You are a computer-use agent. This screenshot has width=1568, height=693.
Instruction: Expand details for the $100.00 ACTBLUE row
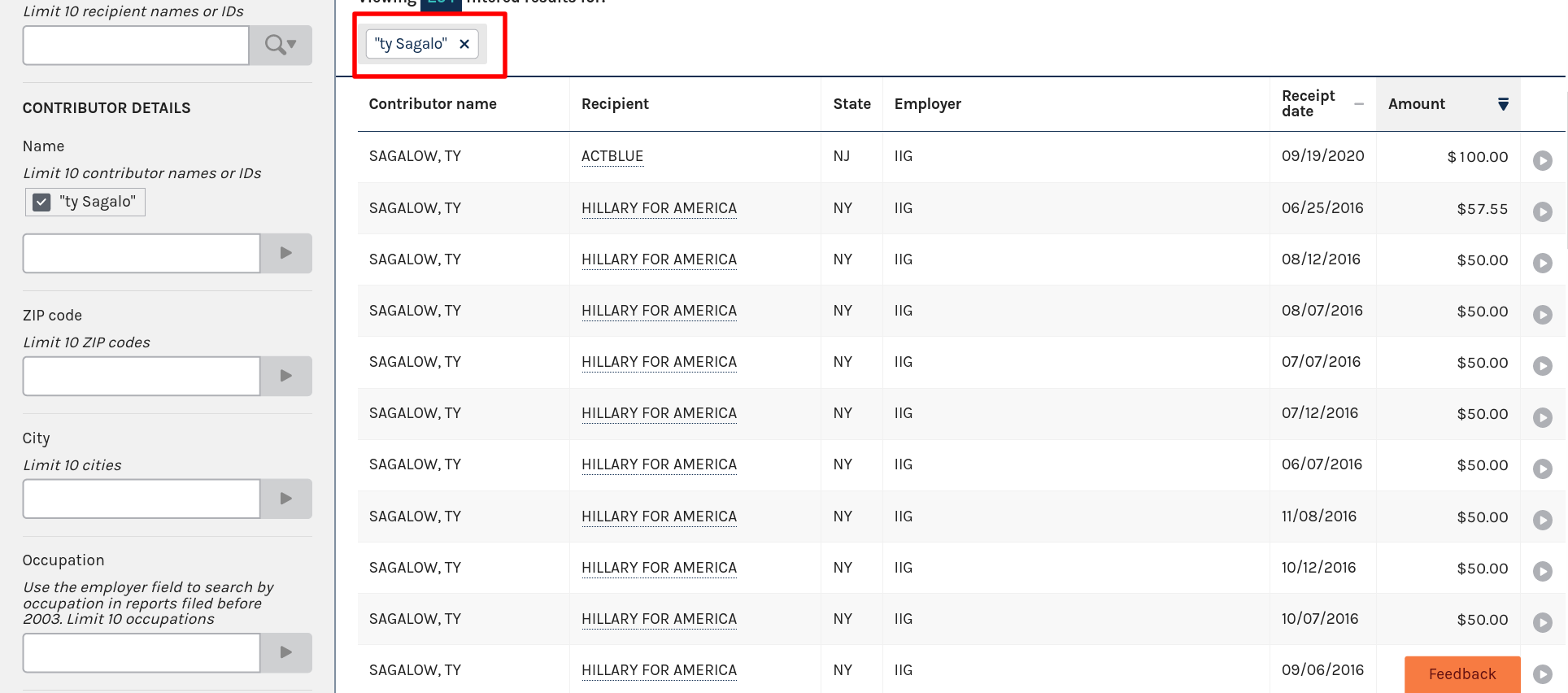pos(1542,160)
